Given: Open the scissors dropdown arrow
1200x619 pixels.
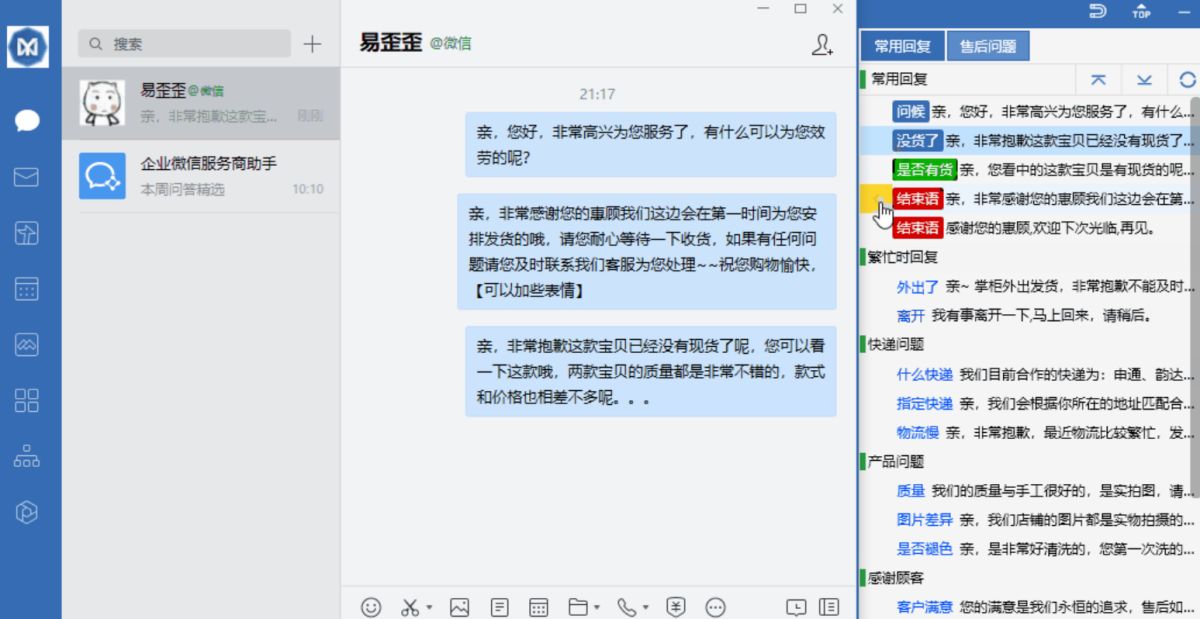Looking at the screenshot, I should [428, 607].
